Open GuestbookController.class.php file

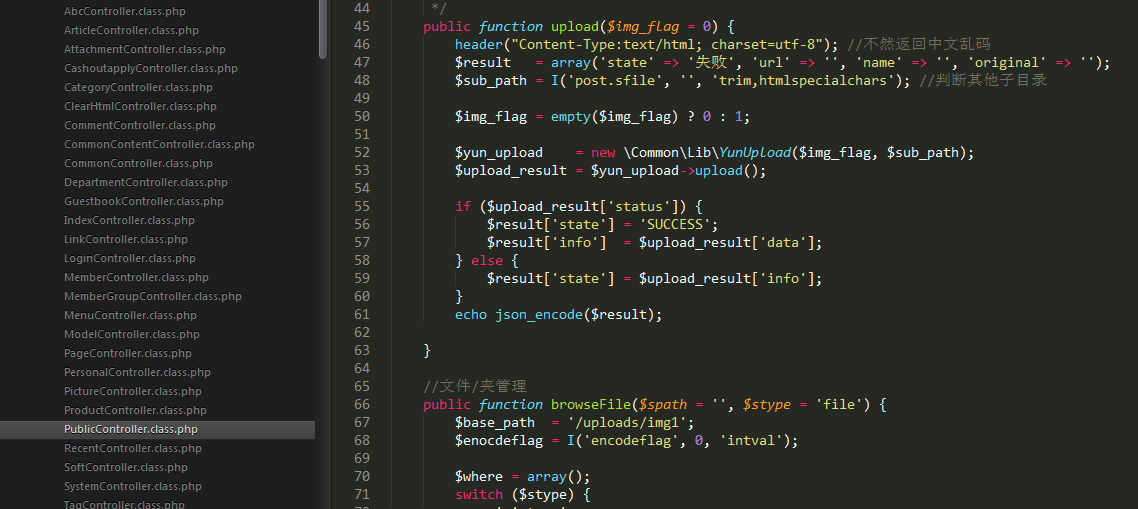pyautogui.click(x=143, y=201)
